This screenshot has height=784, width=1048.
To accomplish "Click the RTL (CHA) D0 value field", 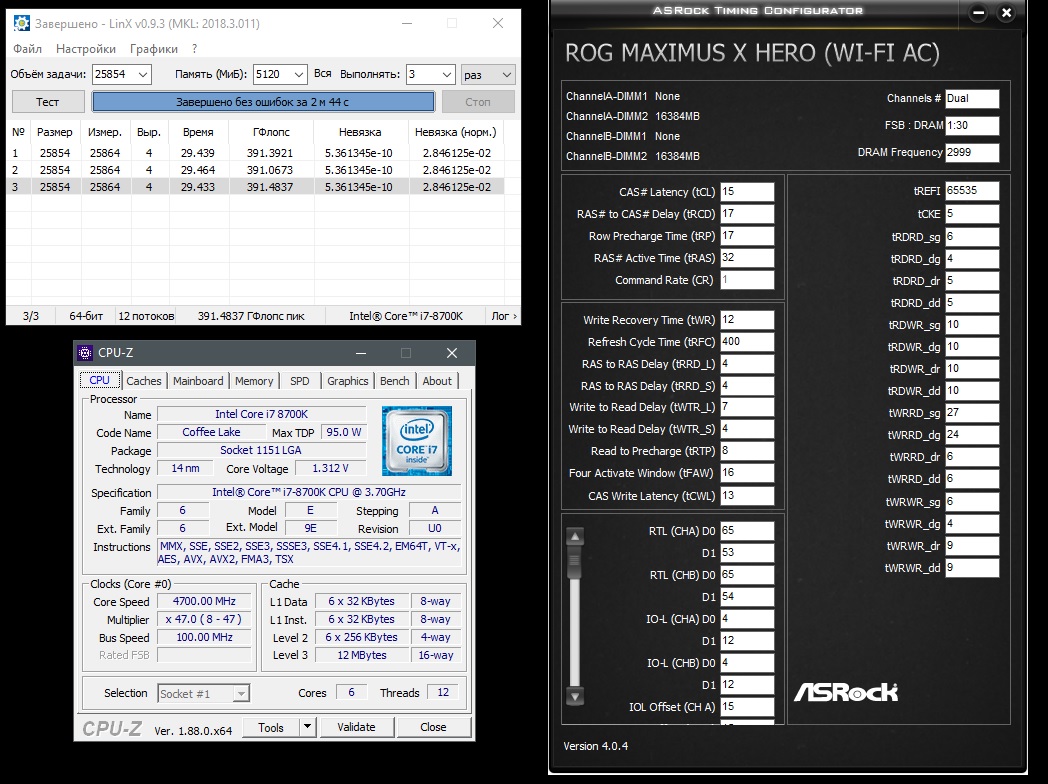I will click(747, 531).
